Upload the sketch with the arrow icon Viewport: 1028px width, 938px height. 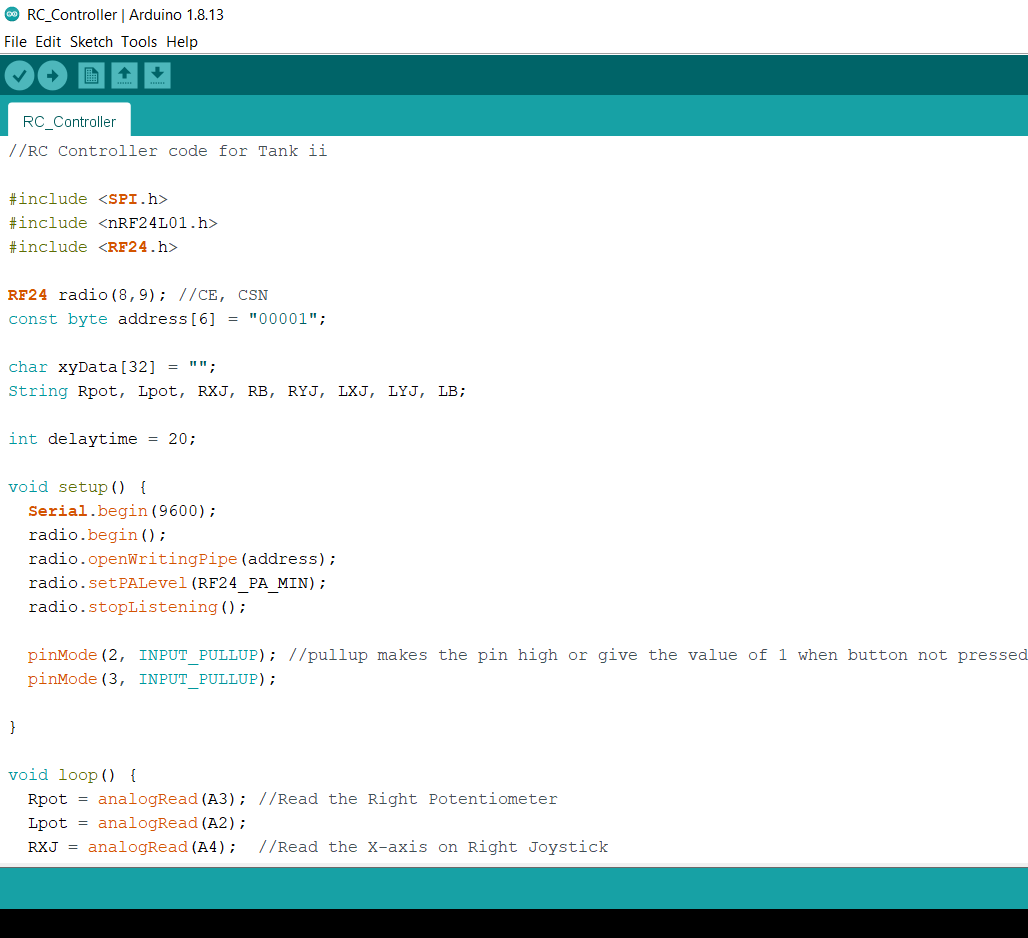tap(52, 75)
